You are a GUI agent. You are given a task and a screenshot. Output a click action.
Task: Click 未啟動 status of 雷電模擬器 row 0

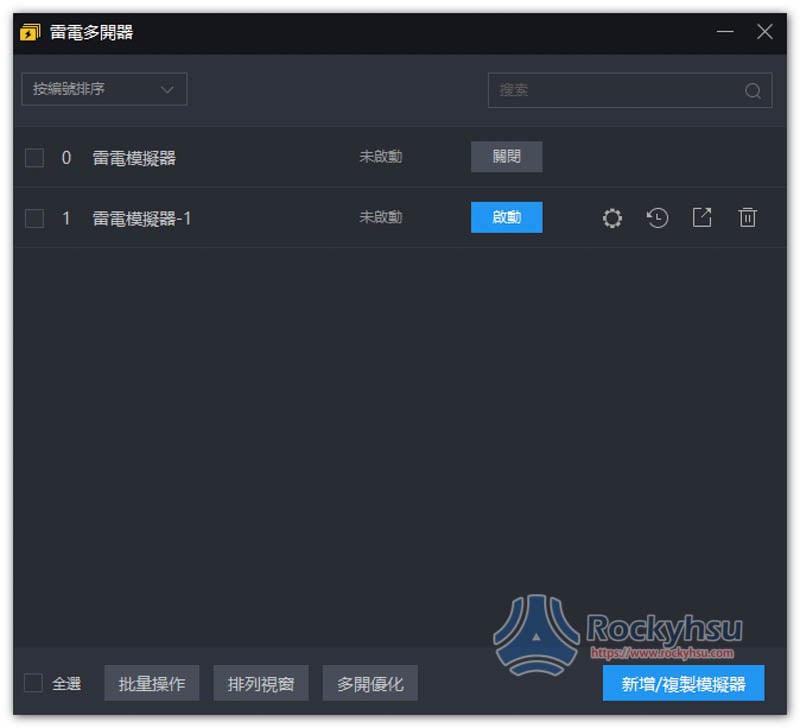pyautogui.click(x=381, y=157)
